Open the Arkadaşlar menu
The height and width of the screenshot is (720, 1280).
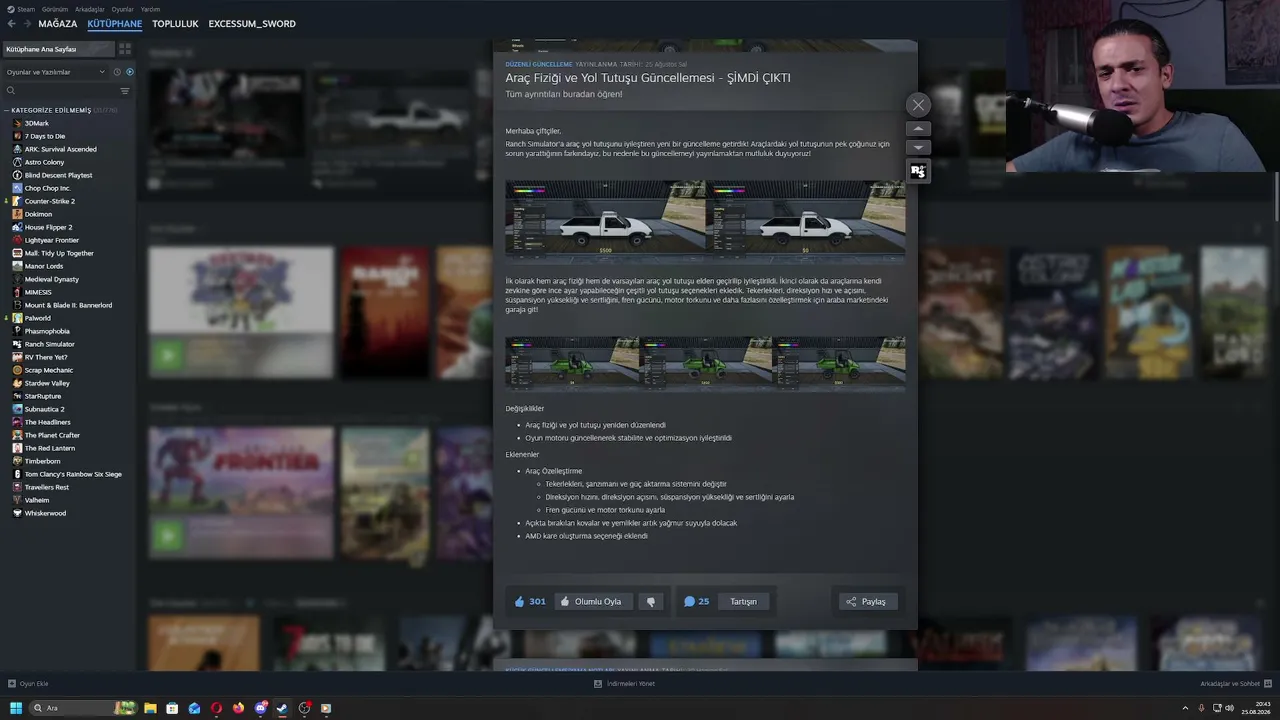pos(90,9)
